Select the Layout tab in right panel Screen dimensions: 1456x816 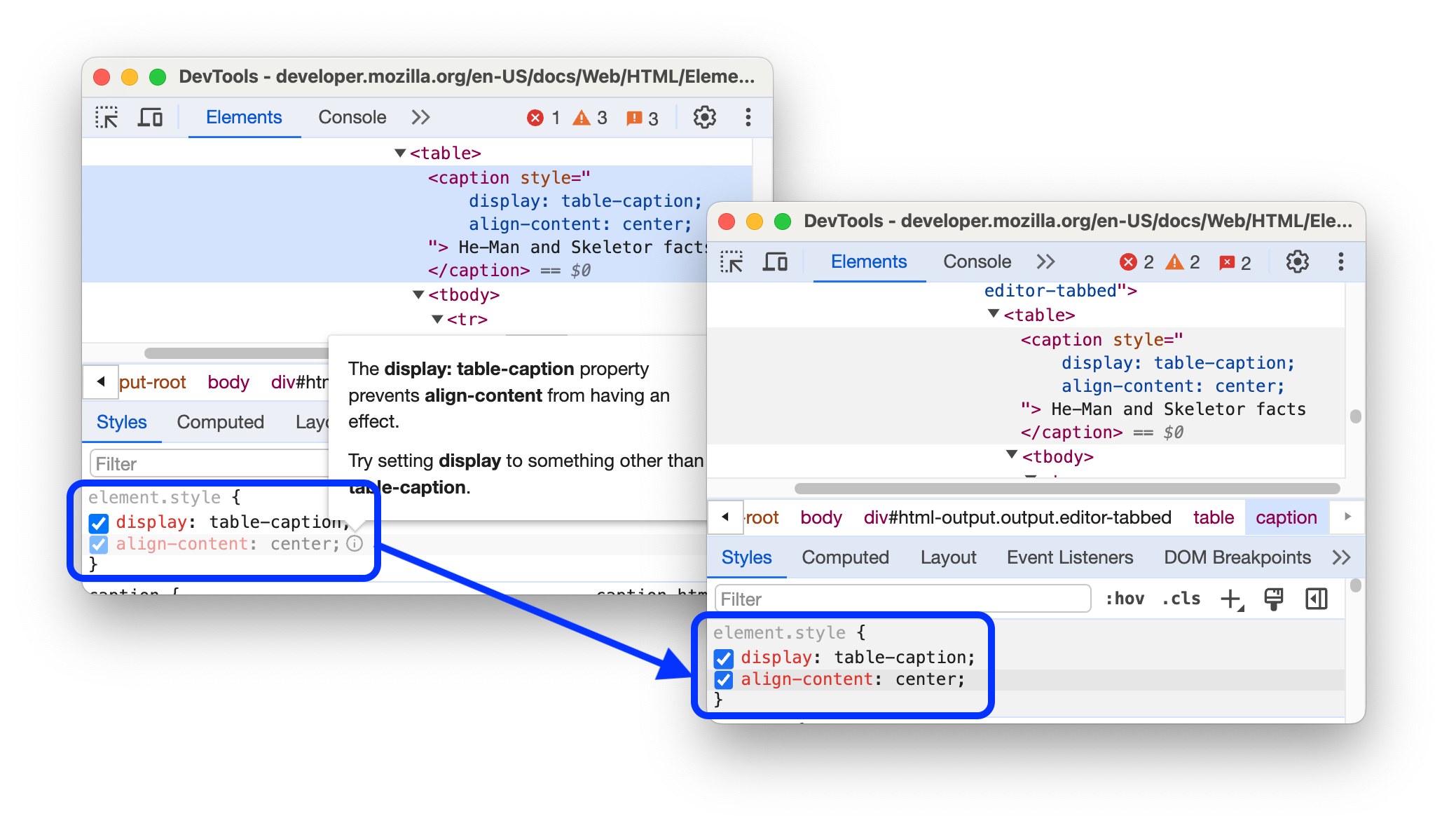[x=951, y=558]
